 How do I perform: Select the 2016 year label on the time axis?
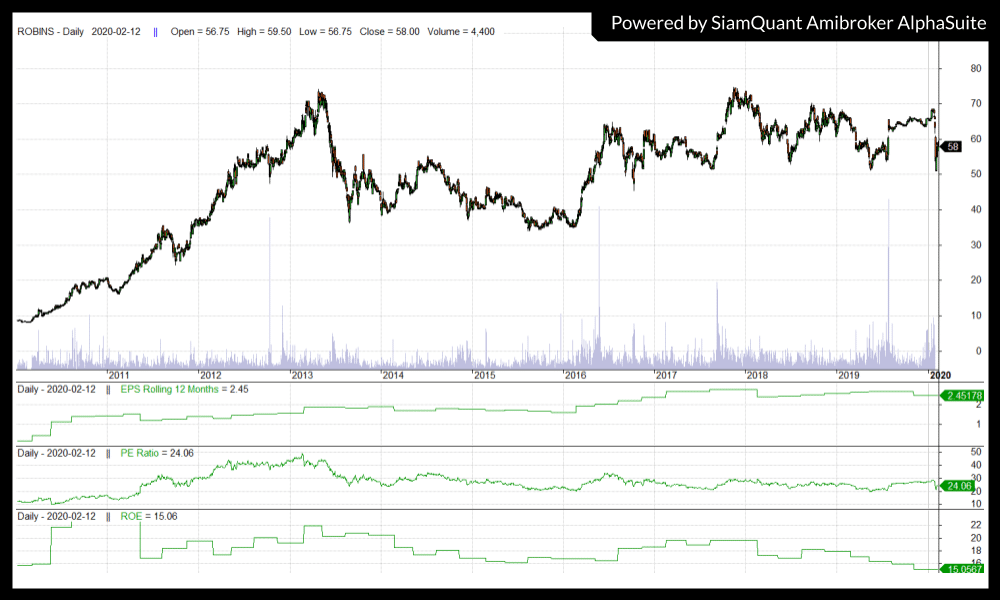tap(576, 375)
